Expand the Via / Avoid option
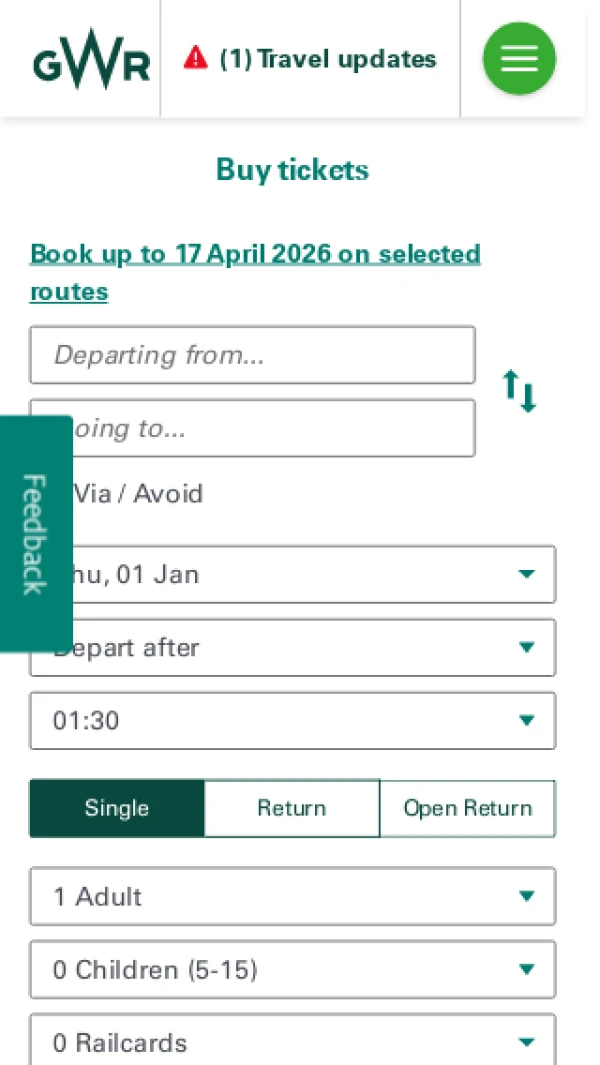This screenshot has width=600, height=1065. (x=138, y=494)
